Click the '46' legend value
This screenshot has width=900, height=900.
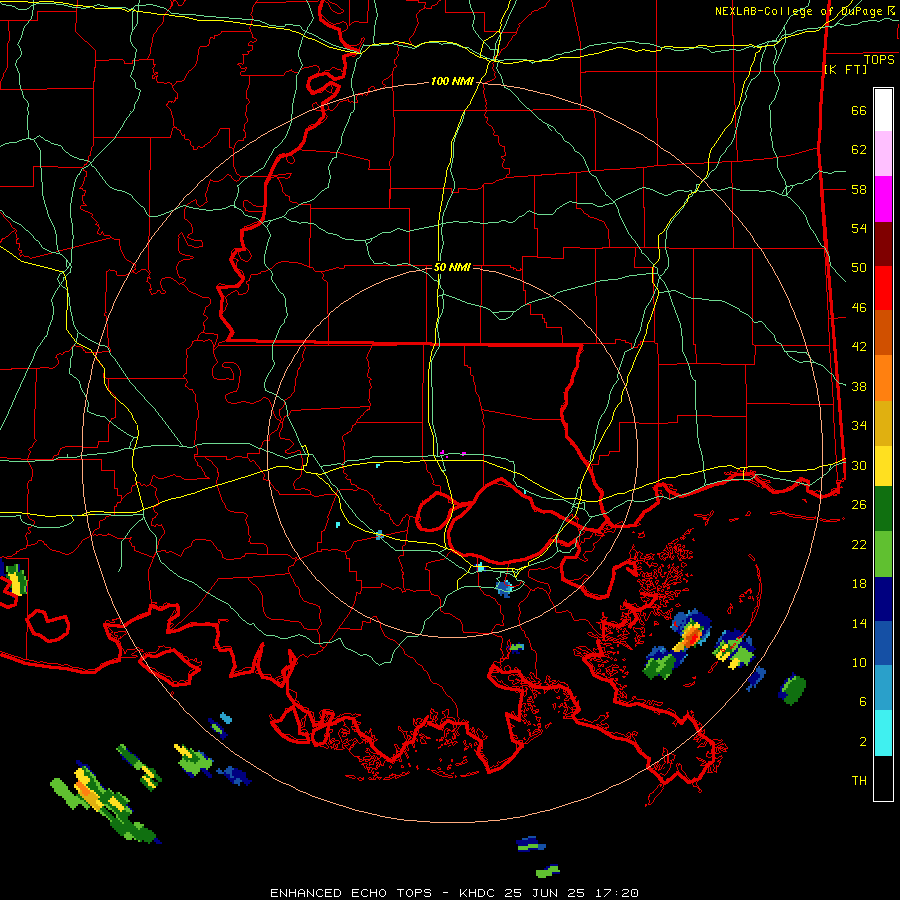point(859,308)
